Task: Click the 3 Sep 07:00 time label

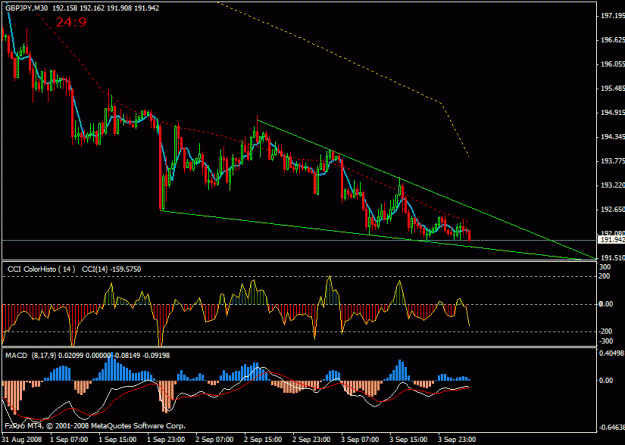Action: [361, 439]
